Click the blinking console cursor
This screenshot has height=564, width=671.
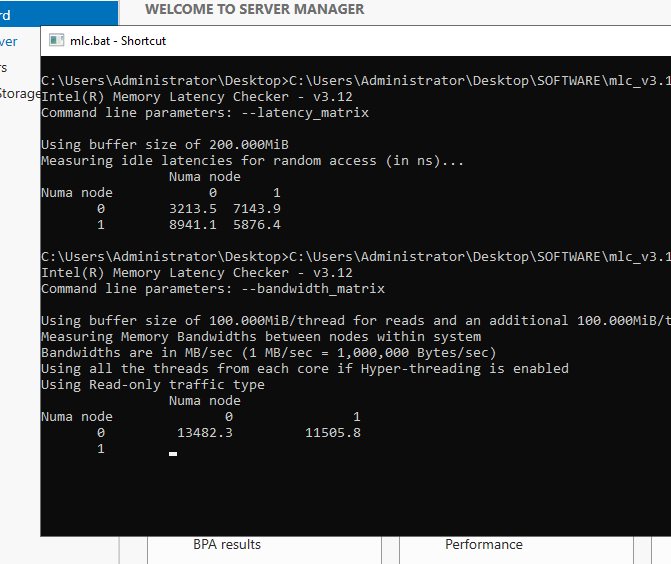click(x=173, y=454)
